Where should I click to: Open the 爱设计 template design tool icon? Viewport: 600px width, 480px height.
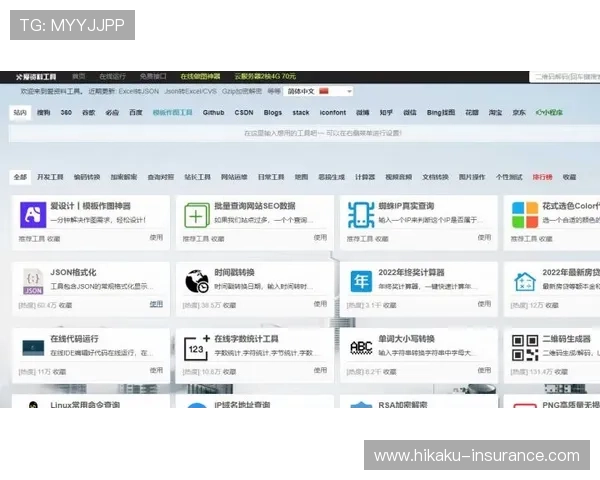[x=33, y=215]
